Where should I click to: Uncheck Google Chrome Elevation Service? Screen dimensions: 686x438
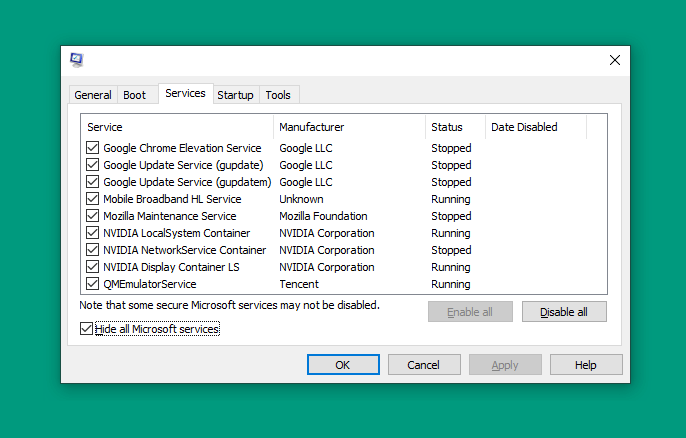click(x=92, y=147)
